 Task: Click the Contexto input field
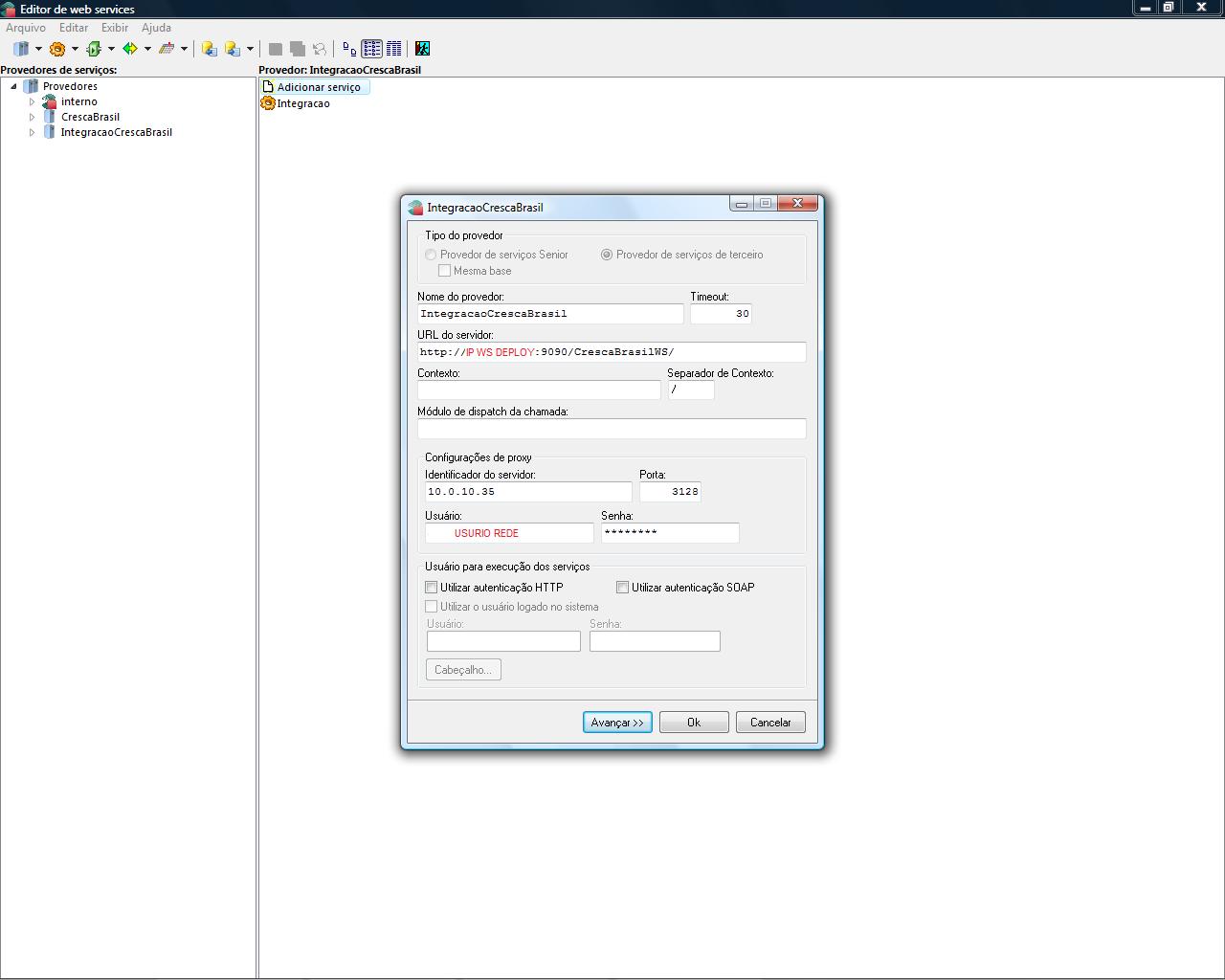pos(539,390)
